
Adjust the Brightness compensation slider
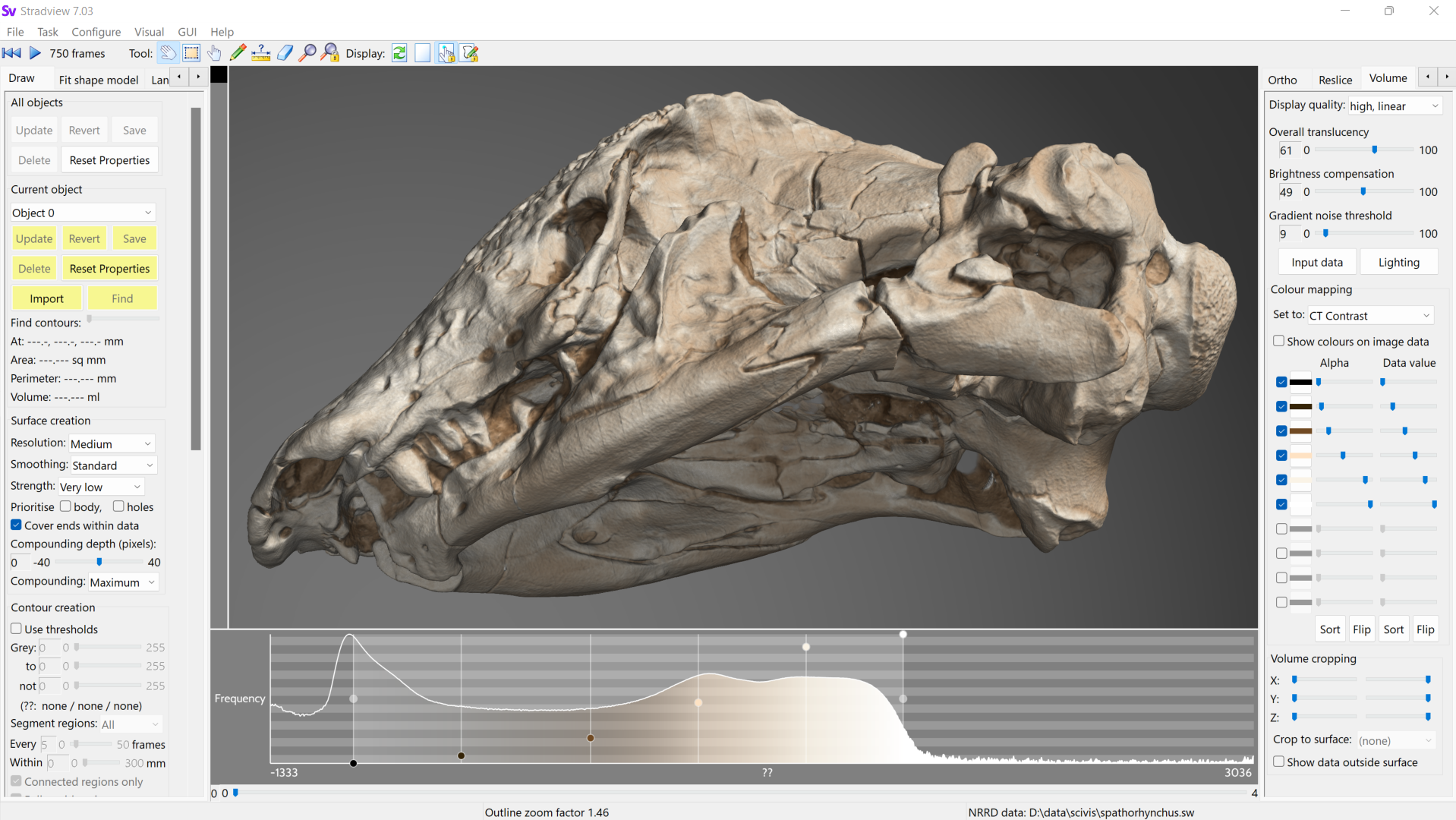click(1365, 192)
